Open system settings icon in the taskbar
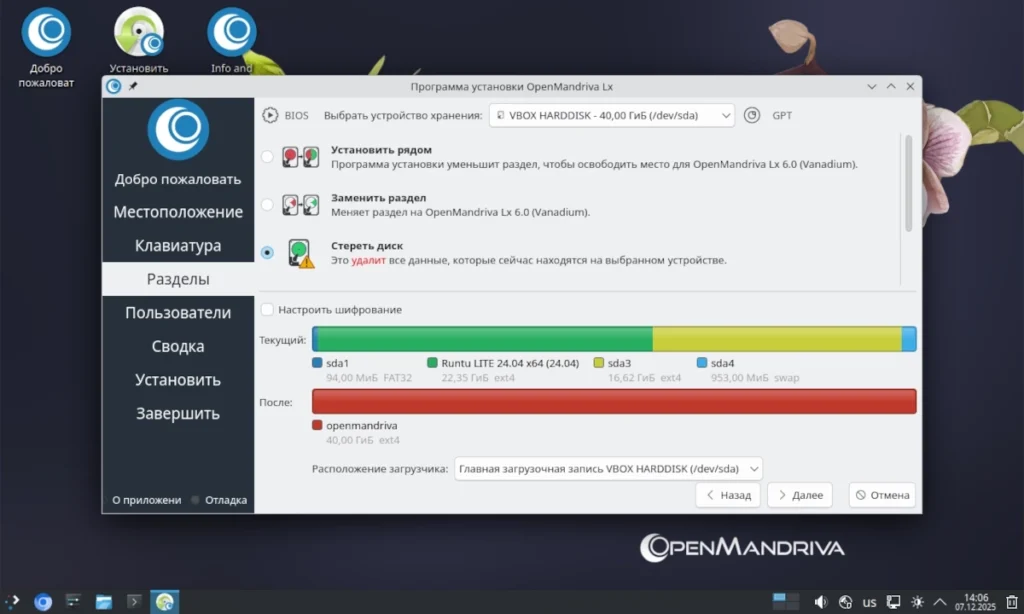 click(73, 602)
